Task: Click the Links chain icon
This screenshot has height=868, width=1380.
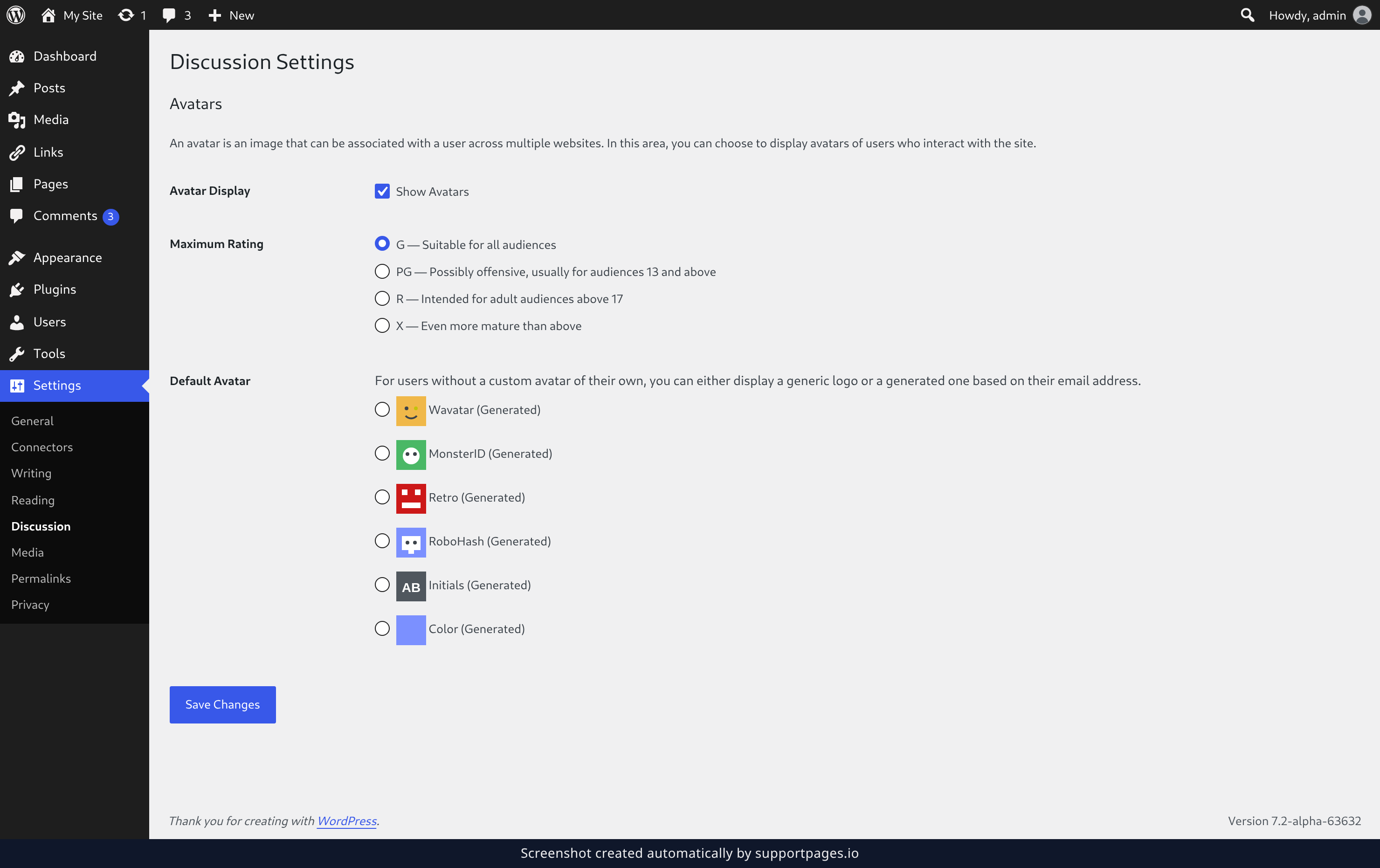Action: pyautogui.click(x=17, y=152)
